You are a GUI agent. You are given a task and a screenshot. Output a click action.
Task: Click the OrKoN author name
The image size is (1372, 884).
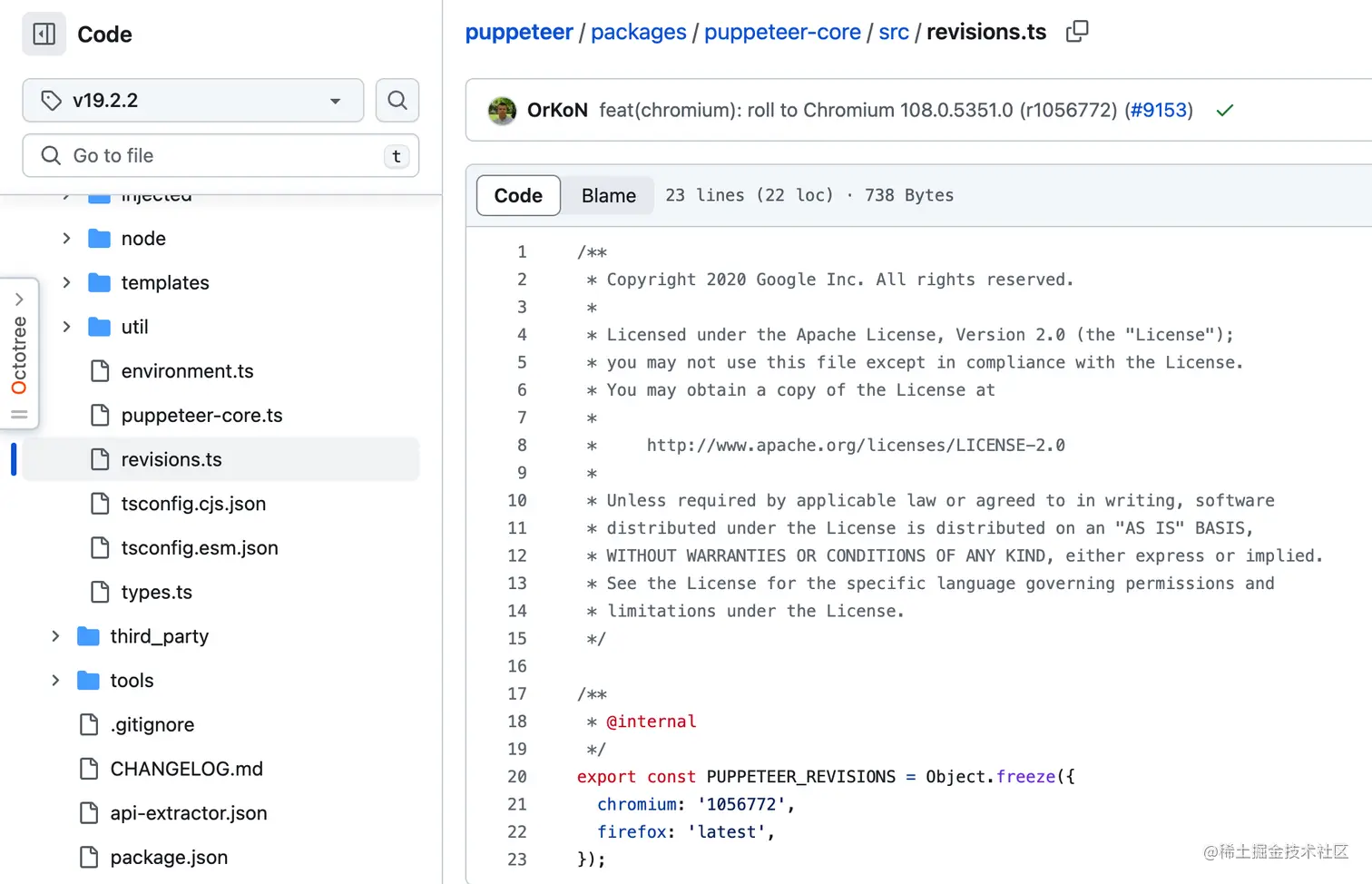(557, 111)
